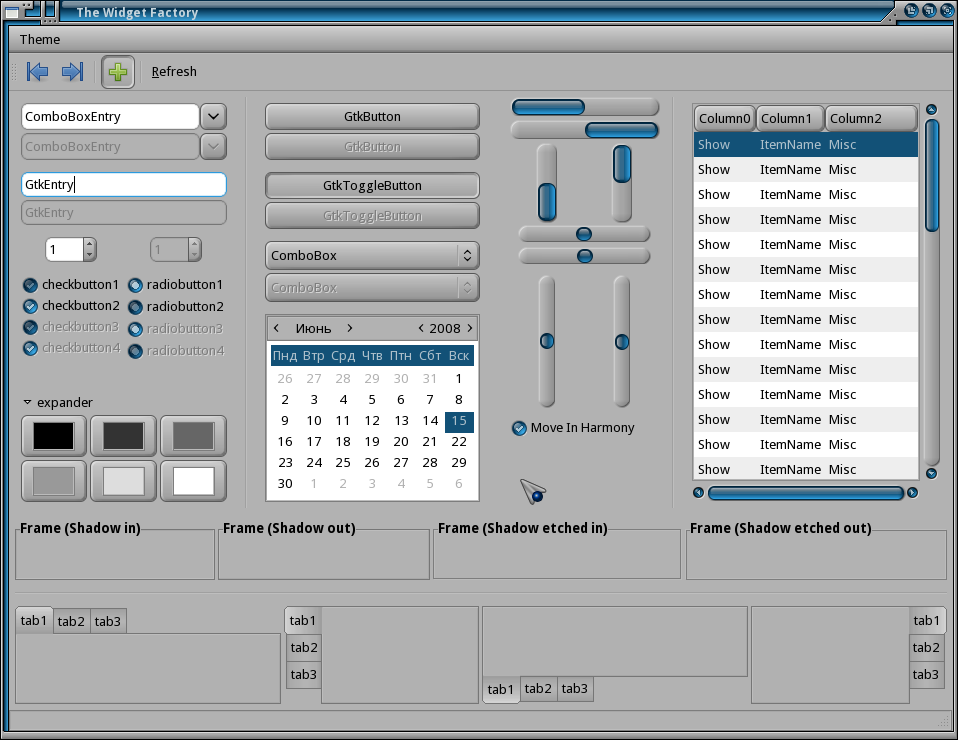Viewport: 958px width, 740px height.
Task: Sort by Column2 header
Action: pyautogui.click(x=871, y=119)
